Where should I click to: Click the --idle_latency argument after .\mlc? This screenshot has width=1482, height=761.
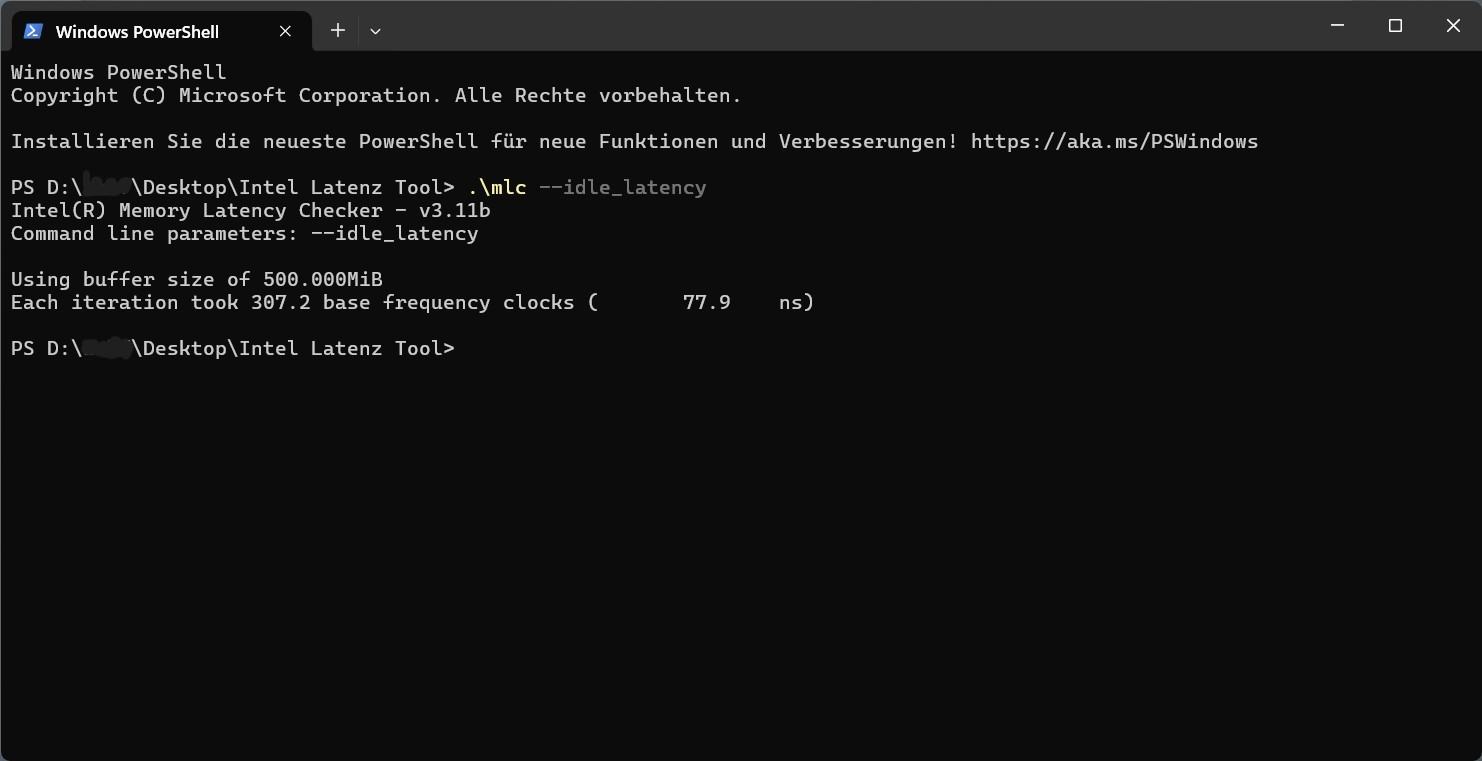[x=622, y=188]
